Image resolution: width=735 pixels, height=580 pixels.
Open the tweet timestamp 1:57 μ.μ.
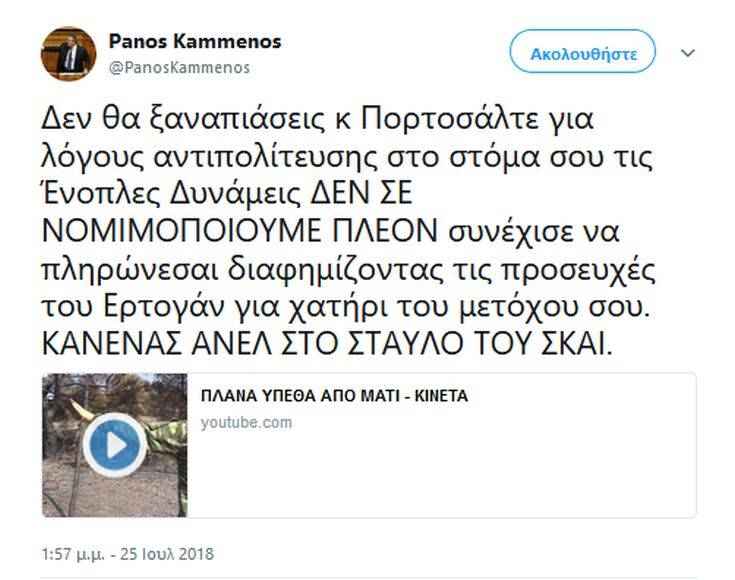point(73,554)
